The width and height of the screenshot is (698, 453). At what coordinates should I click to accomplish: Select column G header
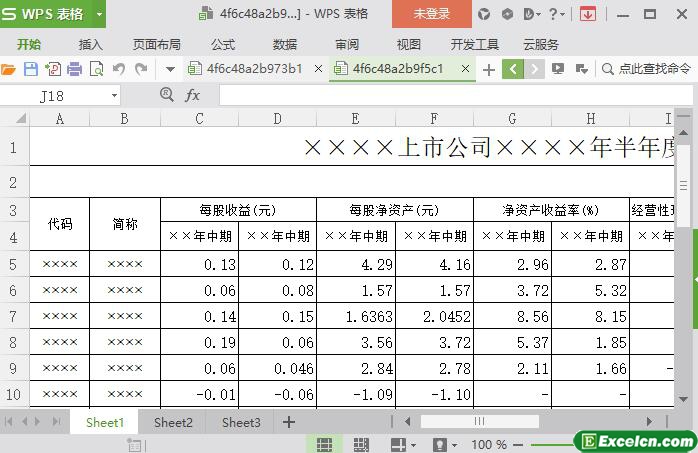pos(512,118)
